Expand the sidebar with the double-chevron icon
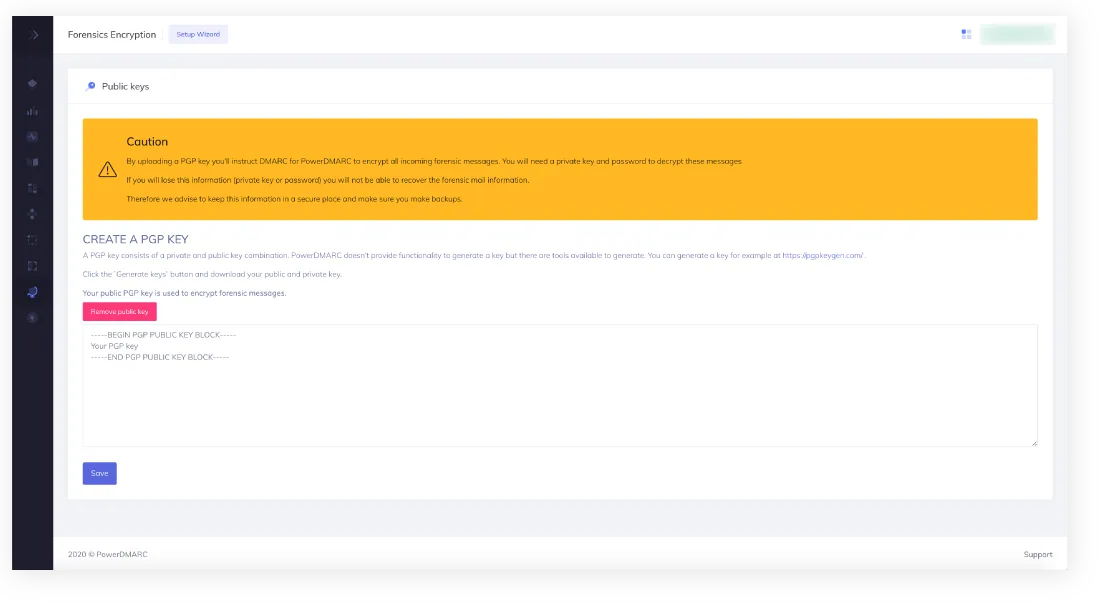 tap(33, 34)
